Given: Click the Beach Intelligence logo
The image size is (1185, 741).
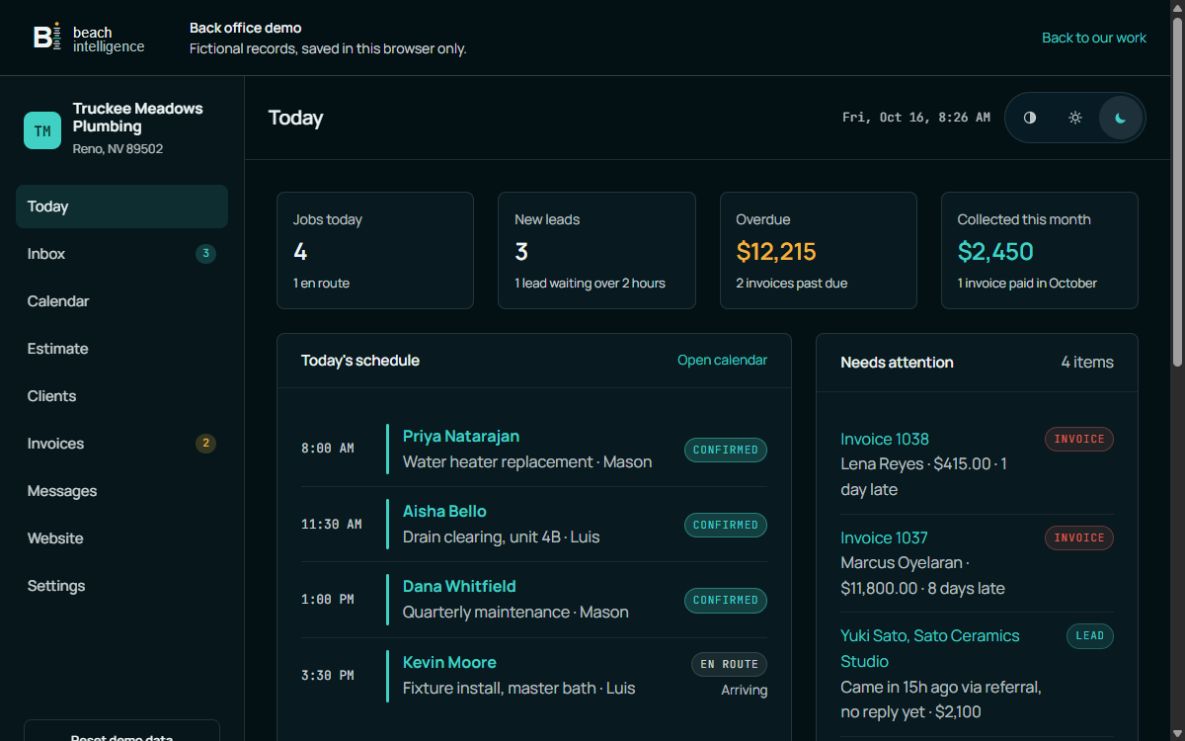Looking at the screenshot, I should (88, 38).
